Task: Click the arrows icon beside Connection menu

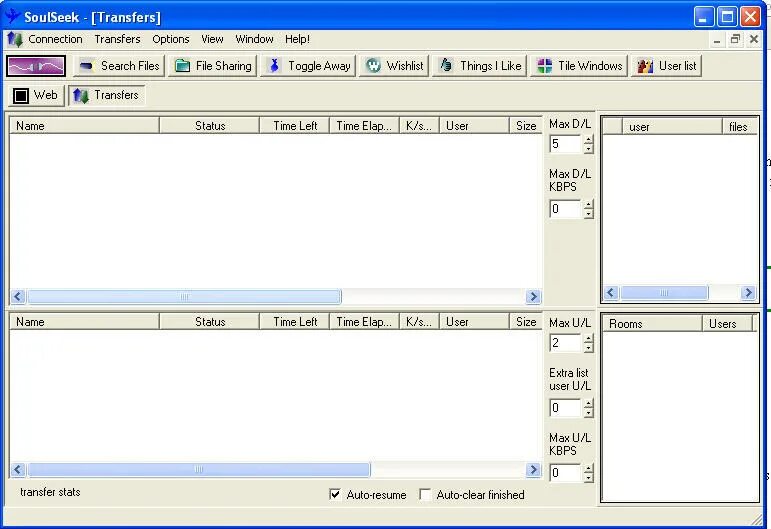Action: pos(15,39)
